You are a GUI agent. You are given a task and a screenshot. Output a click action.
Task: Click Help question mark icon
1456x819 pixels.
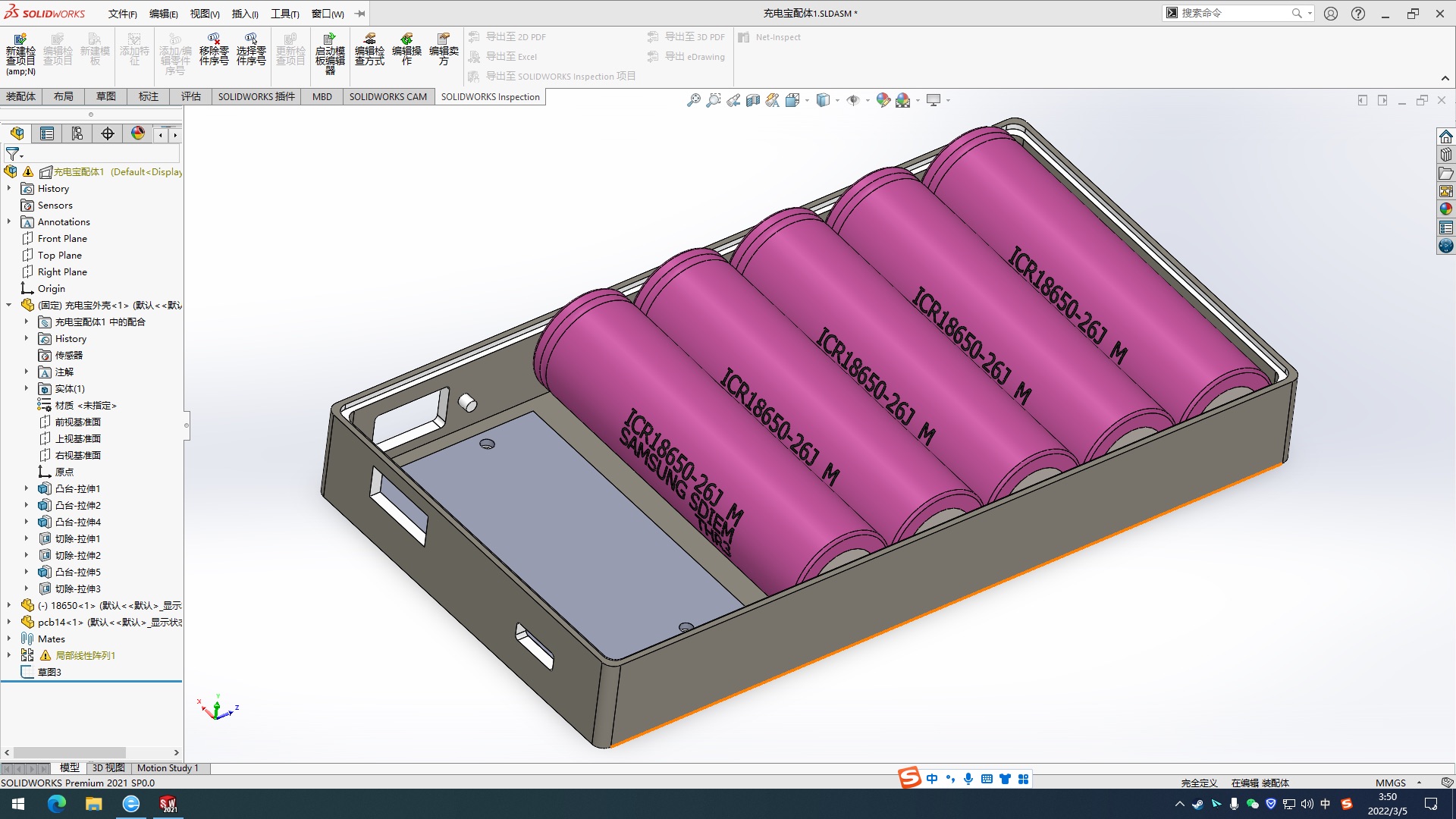1358,14
